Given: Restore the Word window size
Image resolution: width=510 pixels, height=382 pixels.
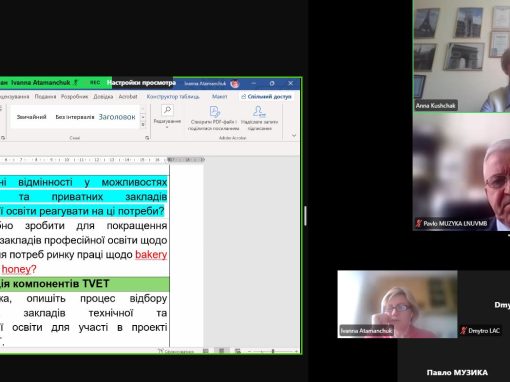Looking at the screenshot, I should click(x=272, y=83).
